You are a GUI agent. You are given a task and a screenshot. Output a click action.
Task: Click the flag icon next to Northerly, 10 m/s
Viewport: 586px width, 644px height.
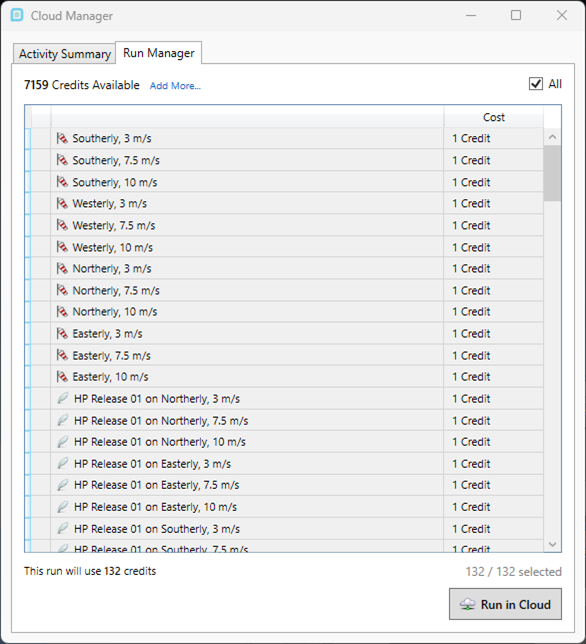point(62,312)
